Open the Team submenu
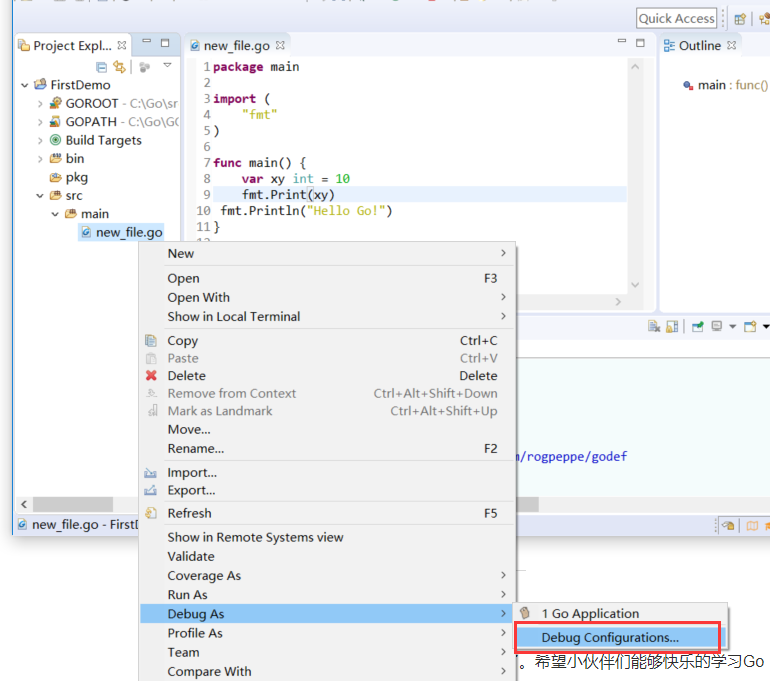 click(x=328, y=653)
